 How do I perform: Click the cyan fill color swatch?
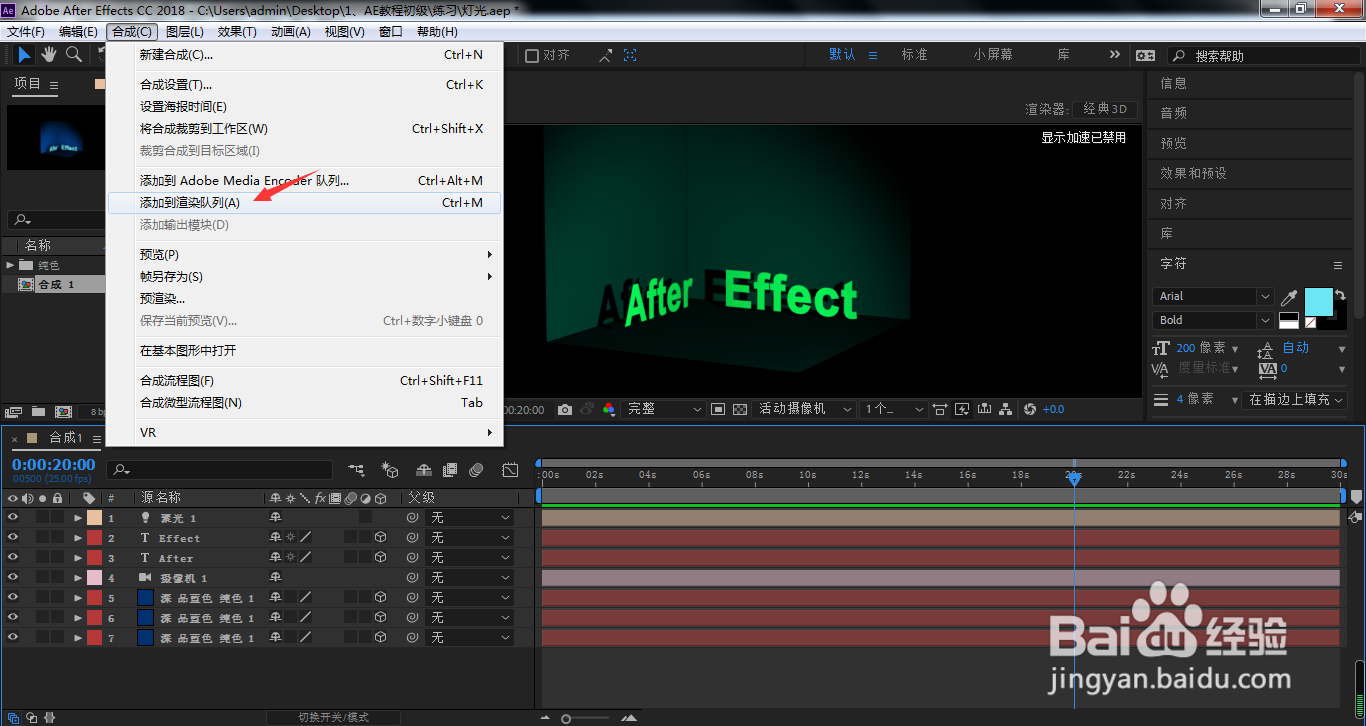[x=1319, y=301]
